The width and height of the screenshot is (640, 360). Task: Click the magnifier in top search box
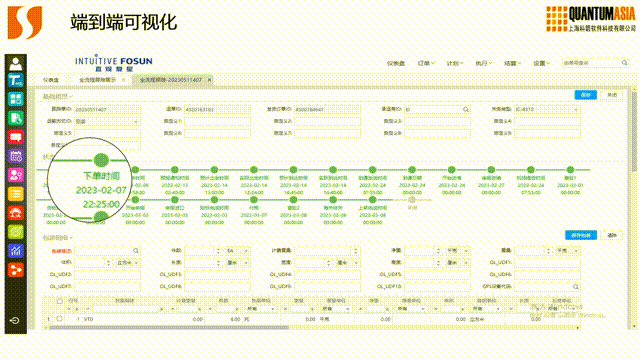tap(624, 63)
